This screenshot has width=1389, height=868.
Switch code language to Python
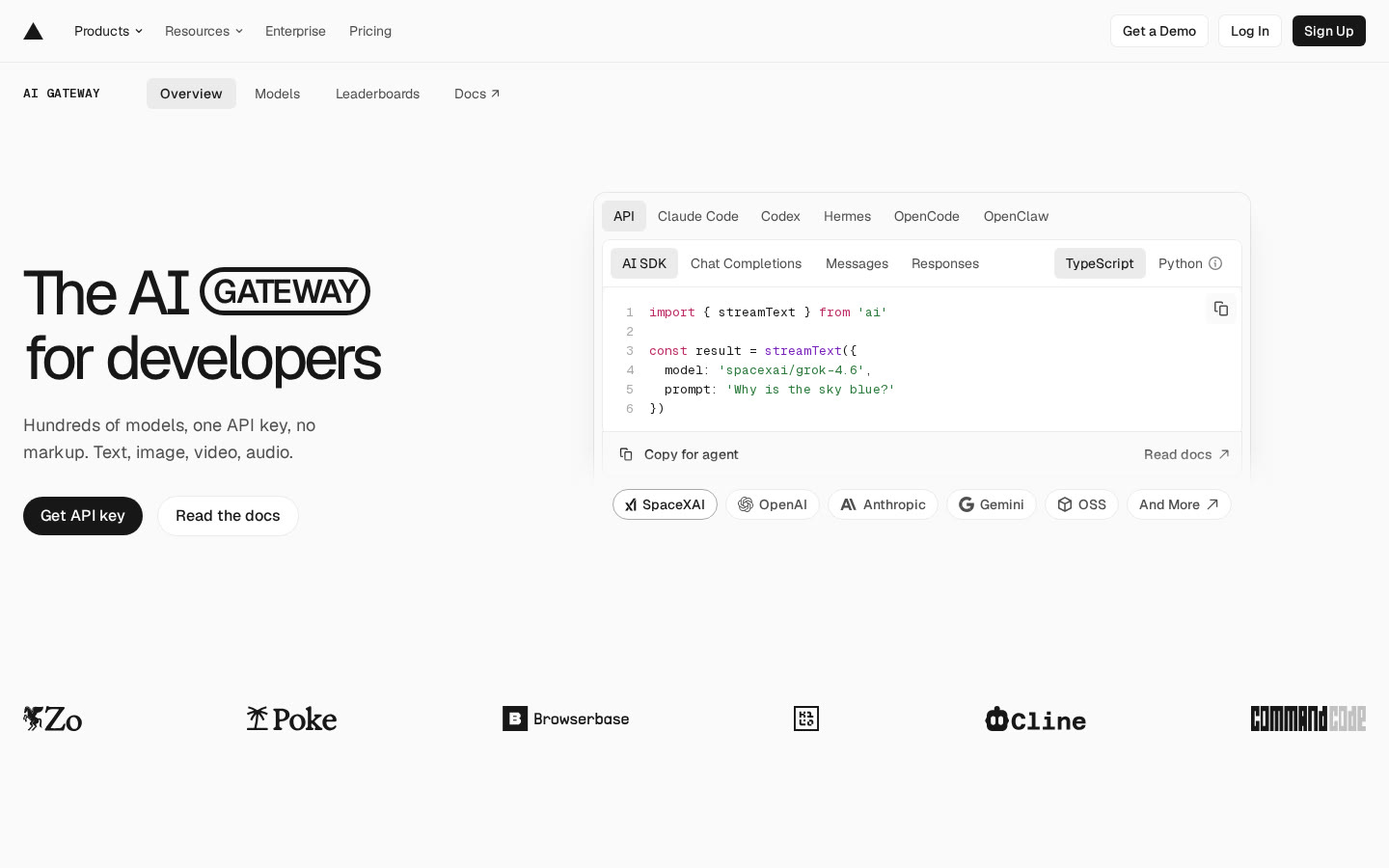[1181, 263]
